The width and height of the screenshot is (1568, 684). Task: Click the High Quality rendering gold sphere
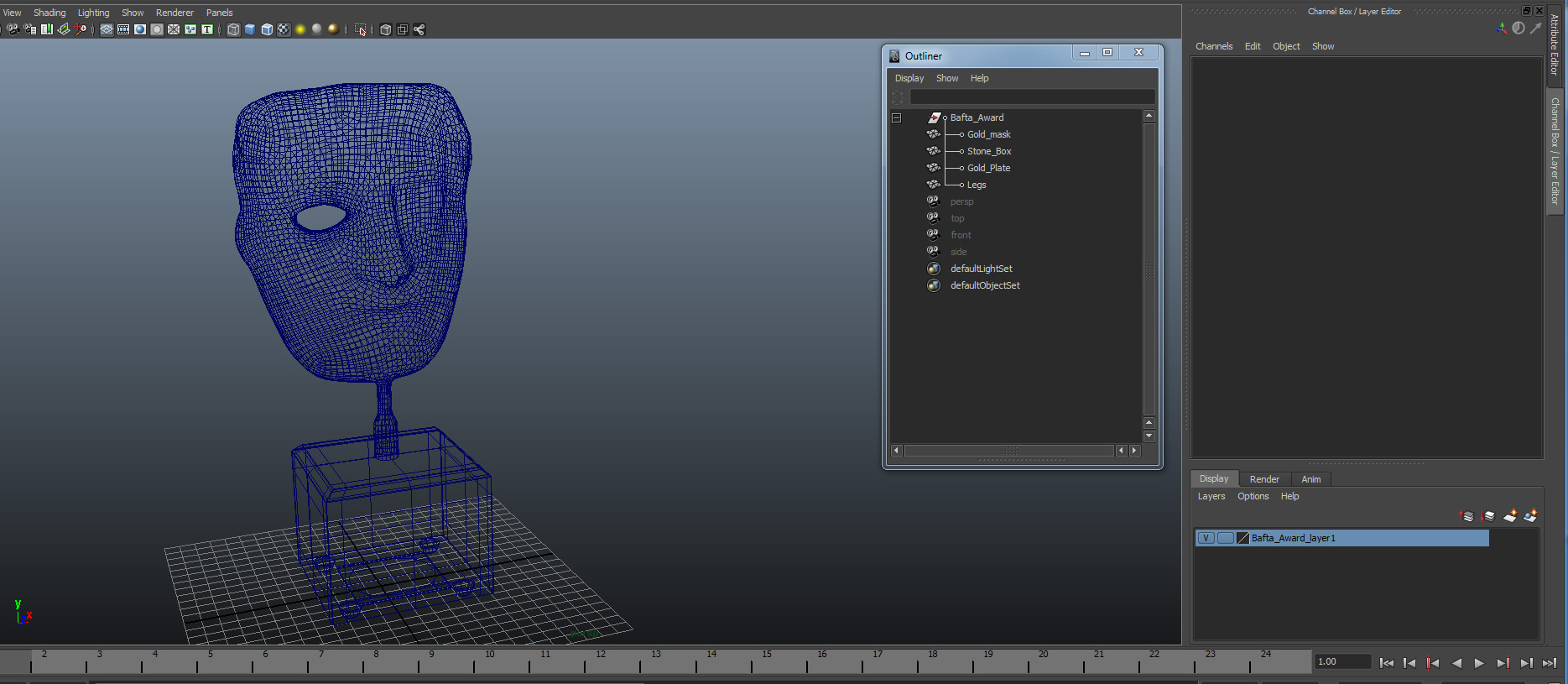[x=334, y=29]
